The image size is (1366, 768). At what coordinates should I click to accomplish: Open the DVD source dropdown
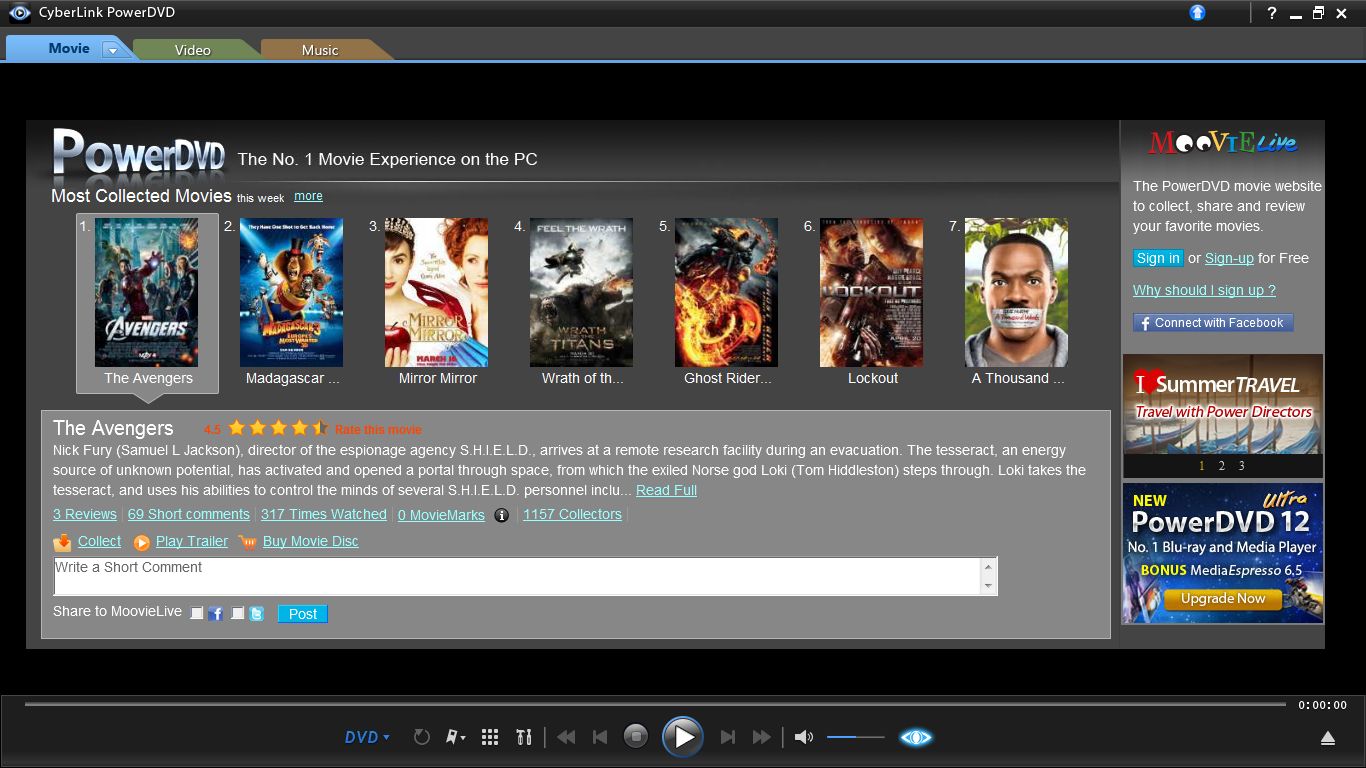pos(367,737)
